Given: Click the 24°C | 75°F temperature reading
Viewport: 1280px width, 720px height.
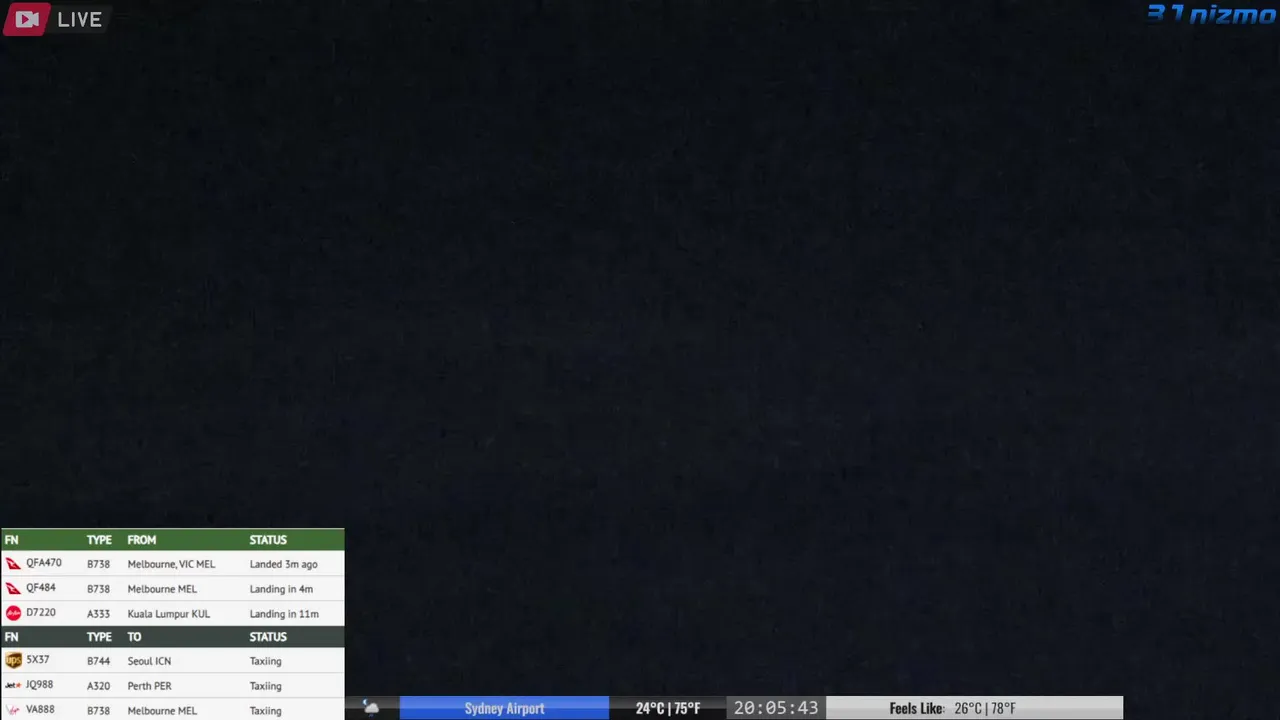Looking at the screenshot, I should [668, 708].
